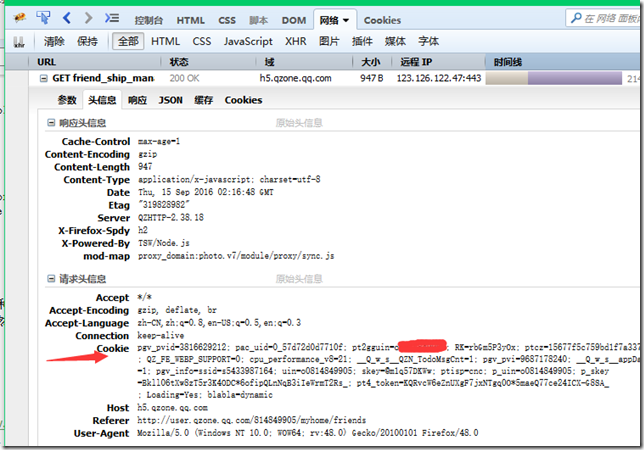Open the CSS panel tab
Screen dimensions: 644x450
(x=227, y=20)
